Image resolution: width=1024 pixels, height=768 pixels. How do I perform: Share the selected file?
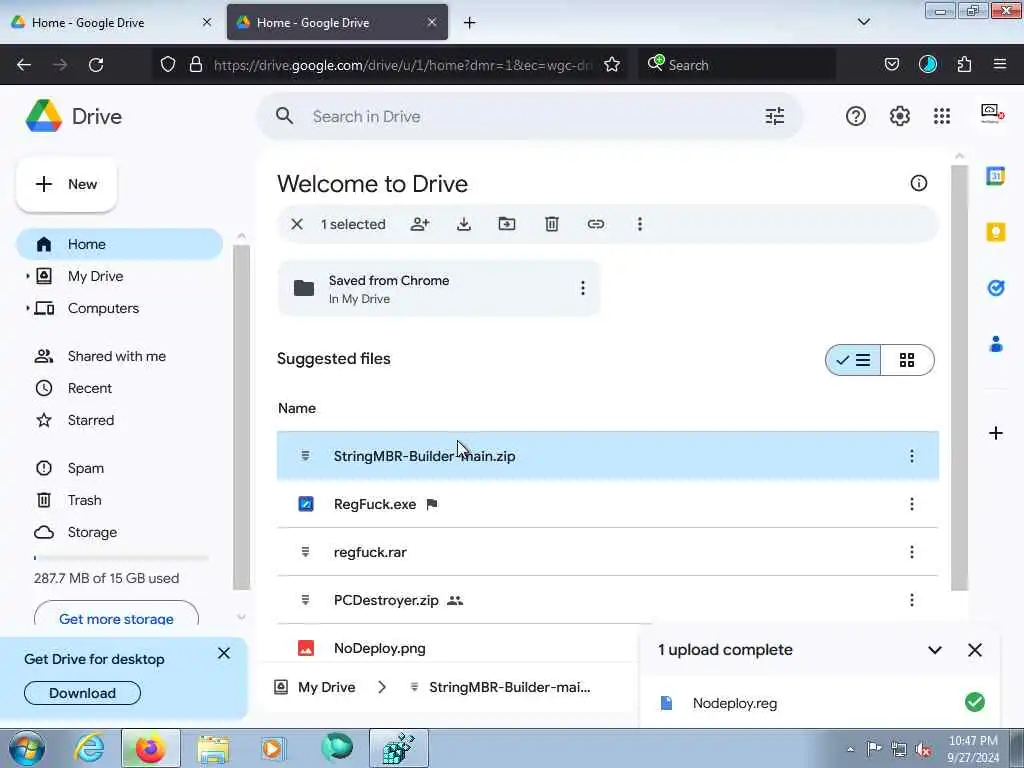pyautogui.click(x=419, y=224)
